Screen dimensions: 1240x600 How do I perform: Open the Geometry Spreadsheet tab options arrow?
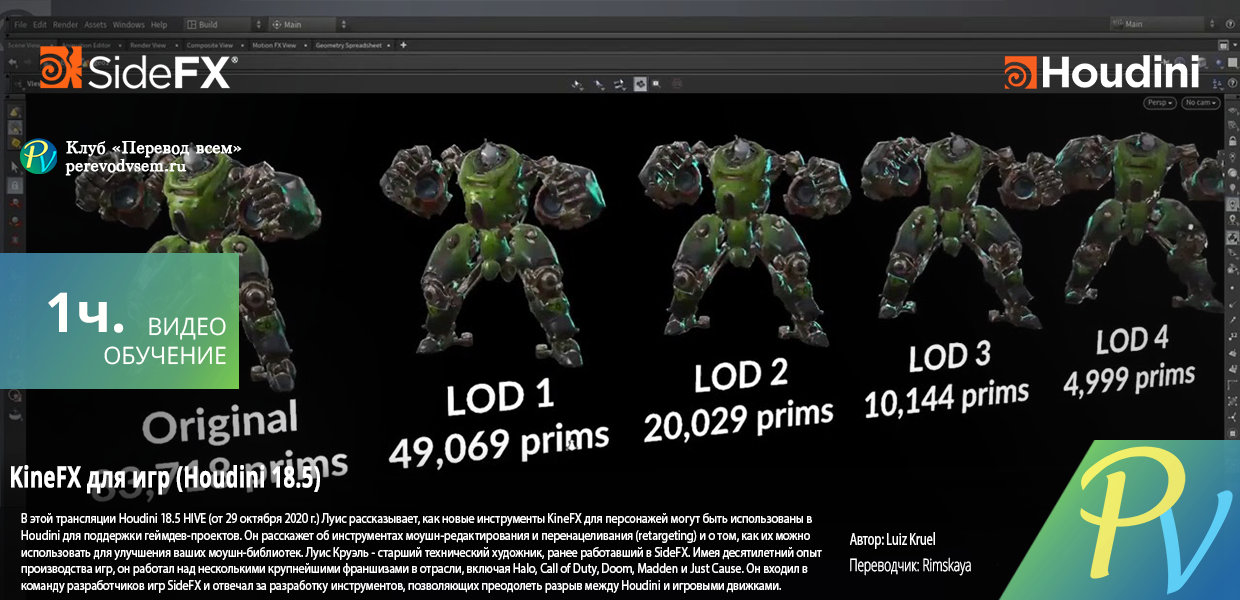point(388,45)
